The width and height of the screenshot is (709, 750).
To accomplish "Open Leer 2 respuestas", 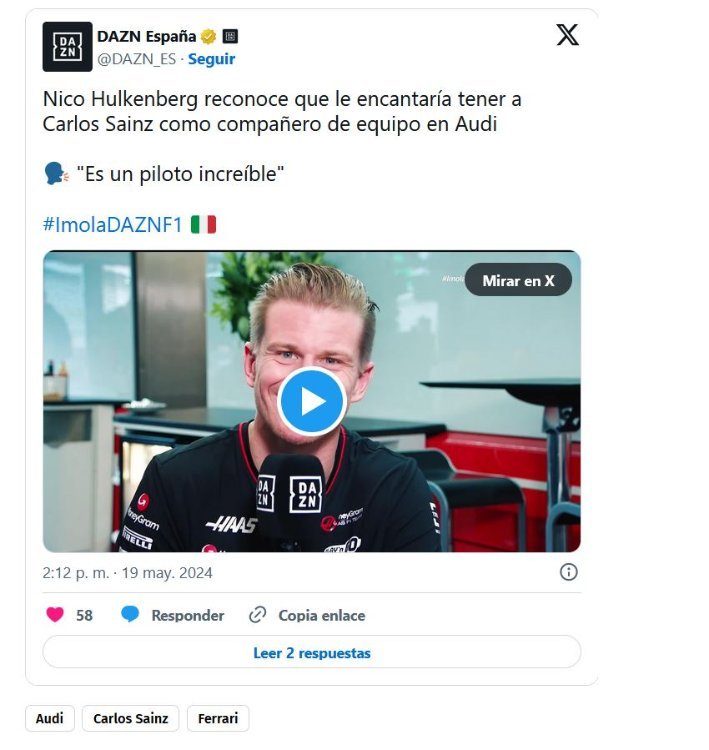I will point(312,652).
